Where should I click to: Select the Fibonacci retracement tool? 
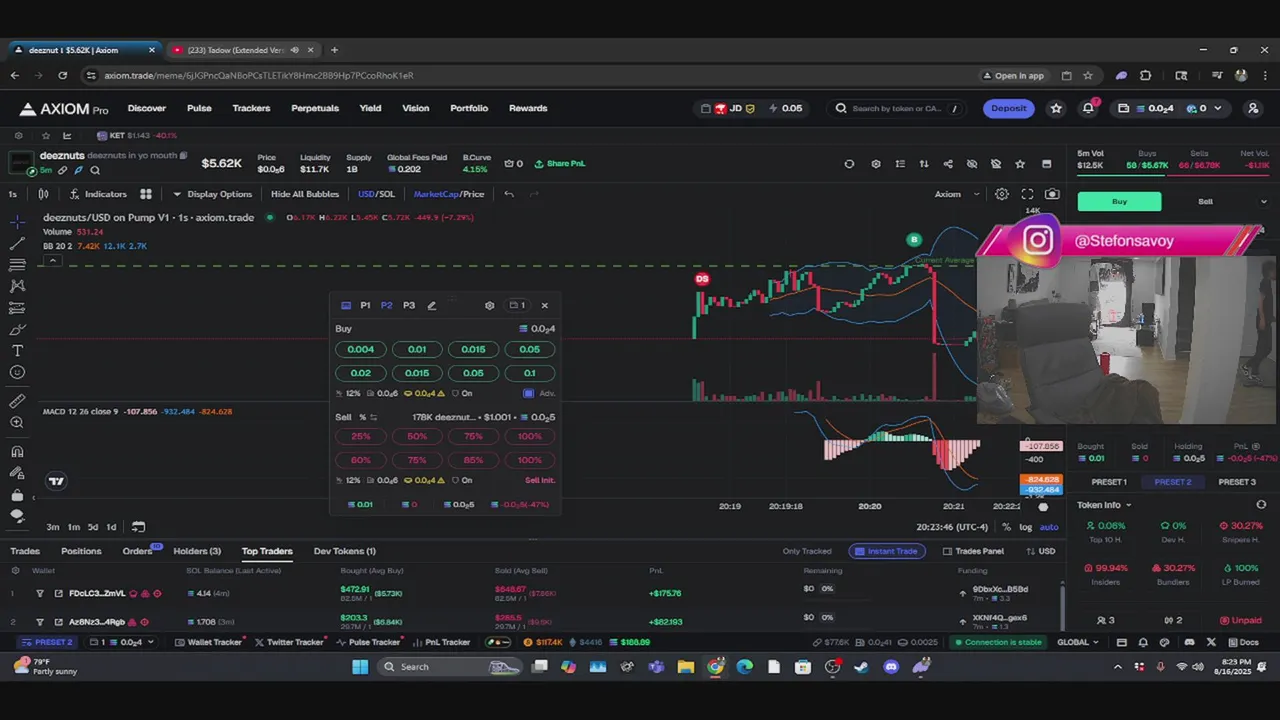coord(17,264)
